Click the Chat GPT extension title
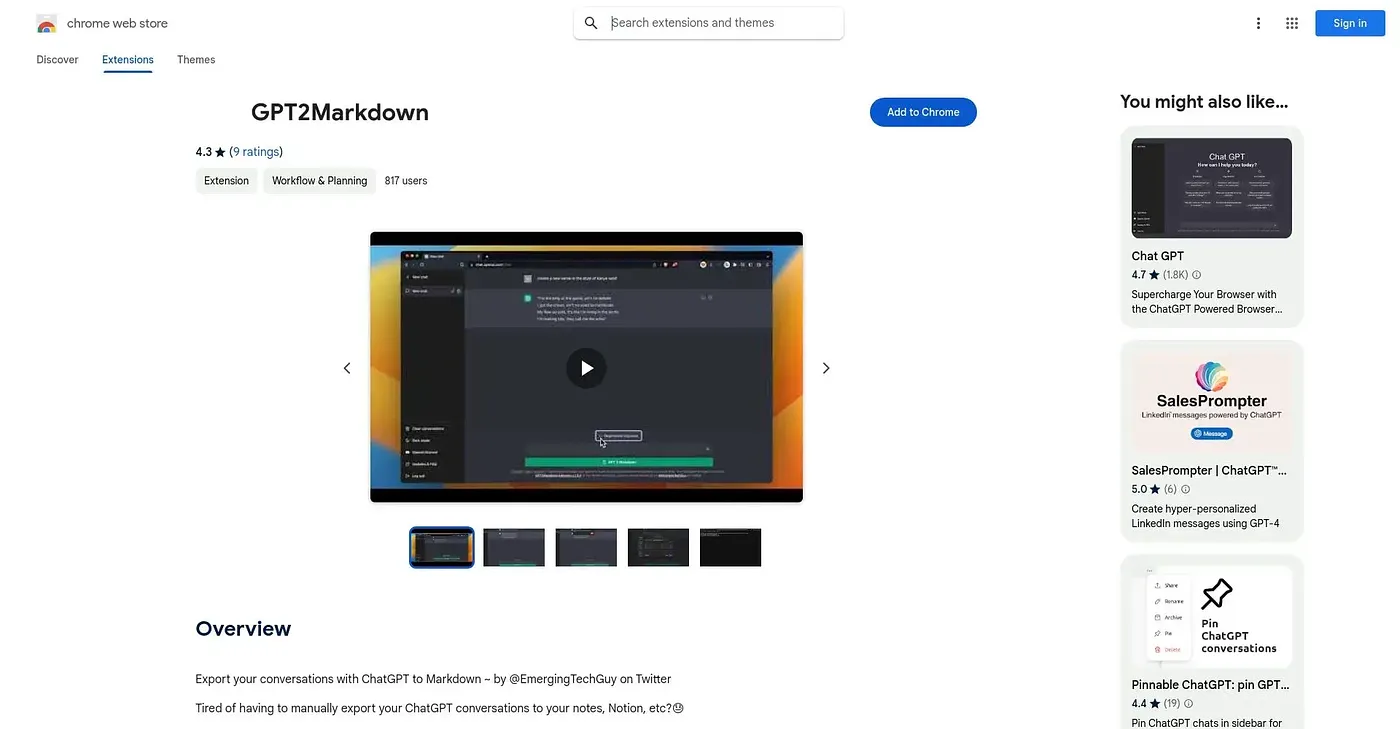The height and width of the screenshot is (729, 1400). [1158, 256]
